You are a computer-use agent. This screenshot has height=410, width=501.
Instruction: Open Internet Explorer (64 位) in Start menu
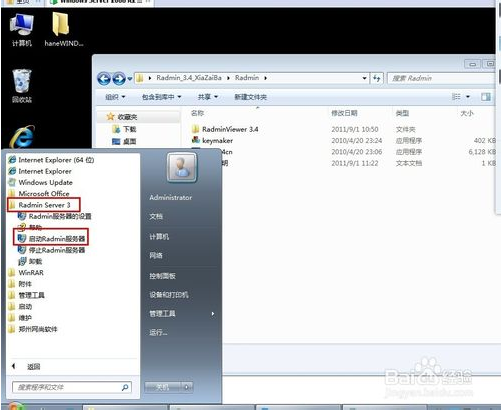pyautogui.click(x=51, y=160)
